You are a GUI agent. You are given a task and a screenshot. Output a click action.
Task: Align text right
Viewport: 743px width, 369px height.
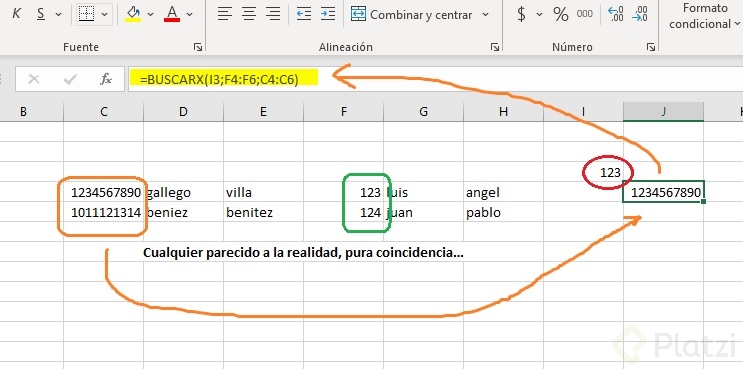coord(273,14)
